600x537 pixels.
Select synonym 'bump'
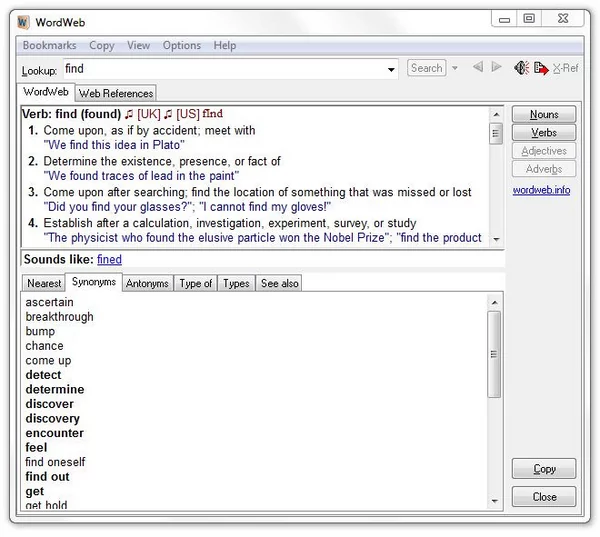(40, 331)
